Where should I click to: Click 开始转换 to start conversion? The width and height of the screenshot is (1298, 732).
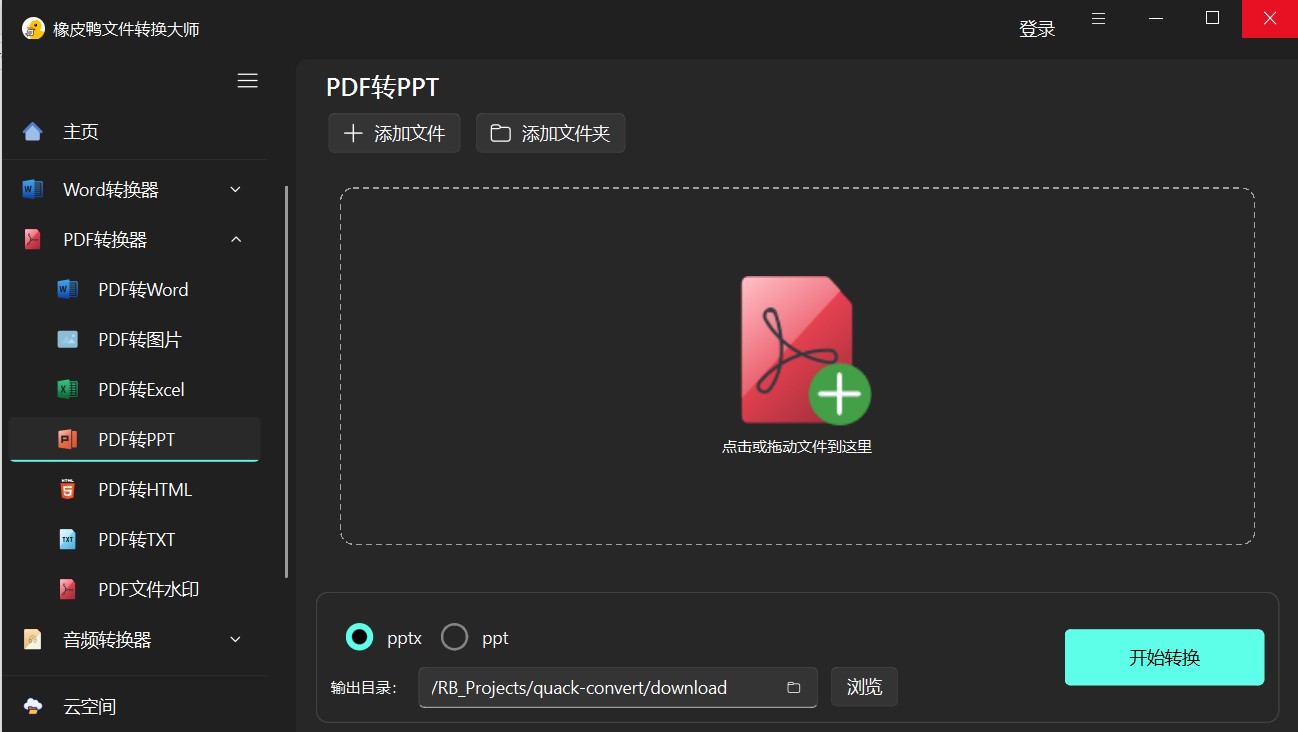[1164, 657]
